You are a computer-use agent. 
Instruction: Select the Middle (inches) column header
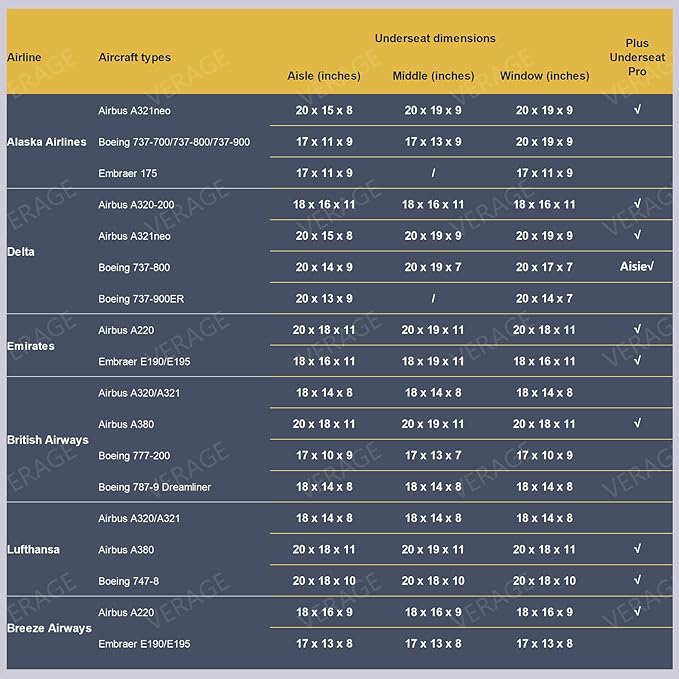pos(433,76)
